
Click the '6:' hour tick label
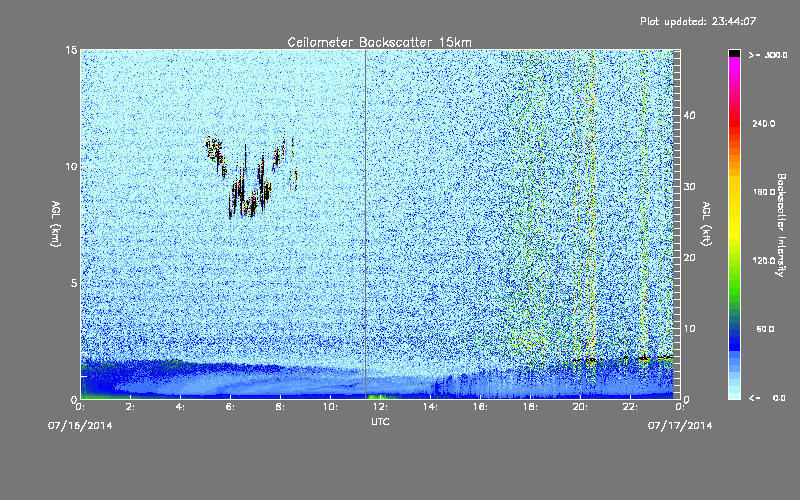point(231,407)
